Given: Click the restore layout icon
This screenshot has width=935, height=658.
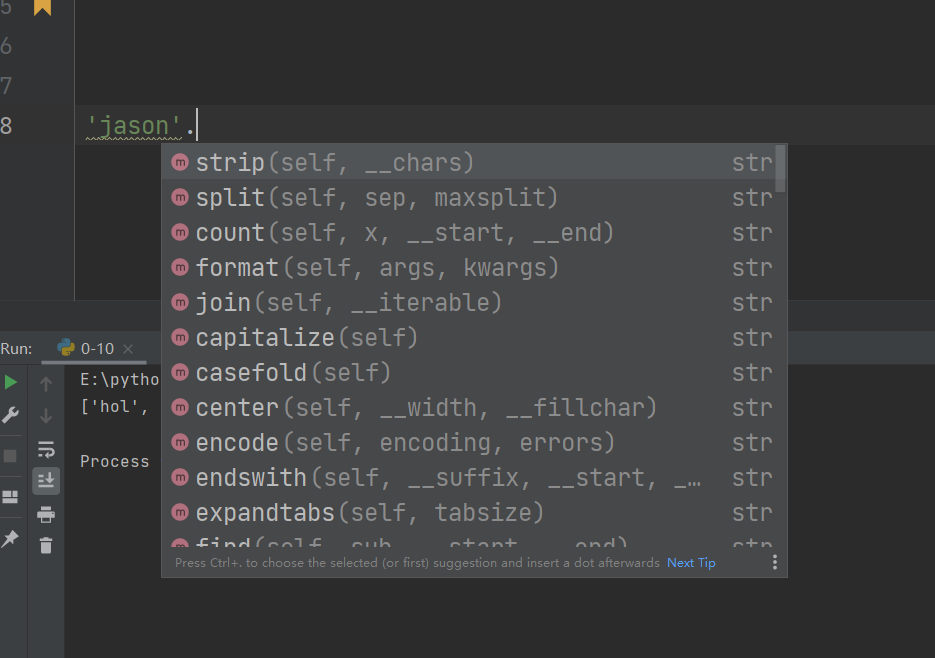Looking at the screenshot, I should pyautogui.click(x=11, y=497).
